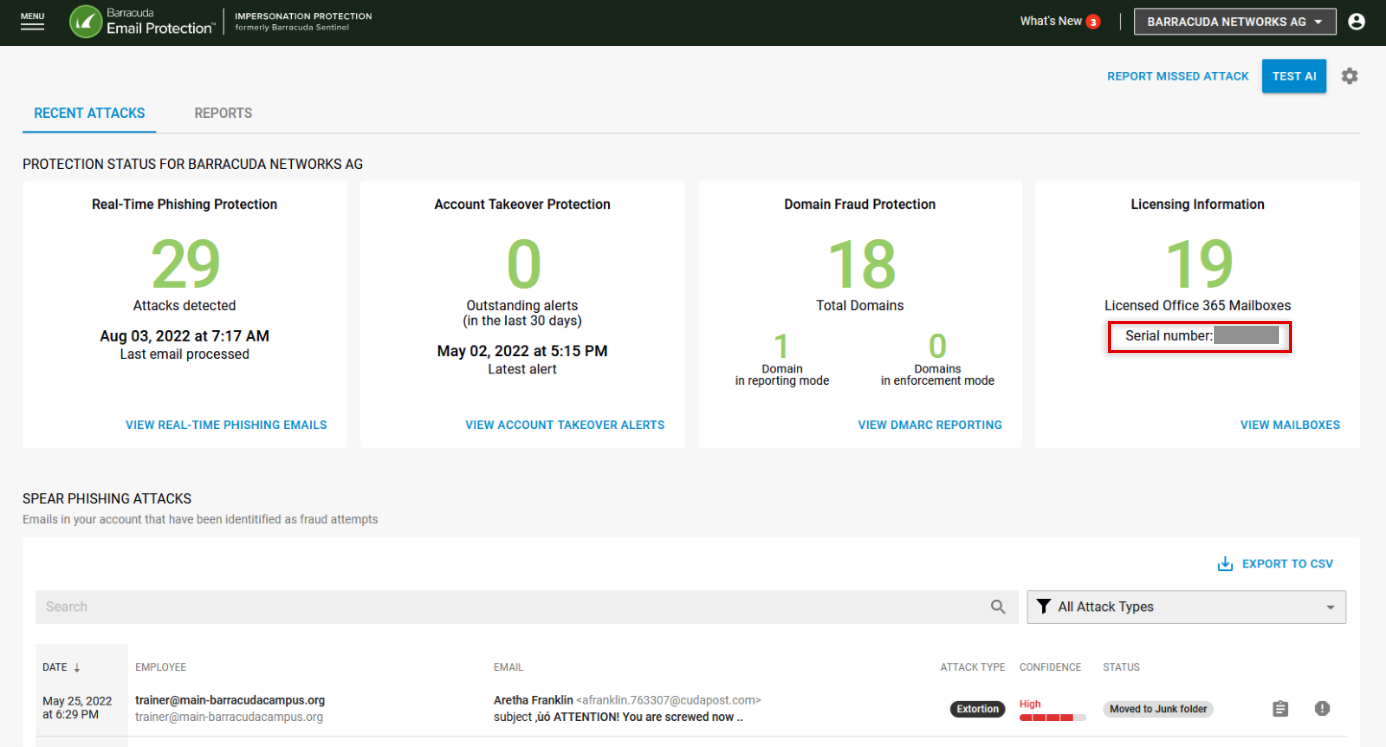
Task: Open VIEW MAILBOXES link
Action: [1290, 425]
